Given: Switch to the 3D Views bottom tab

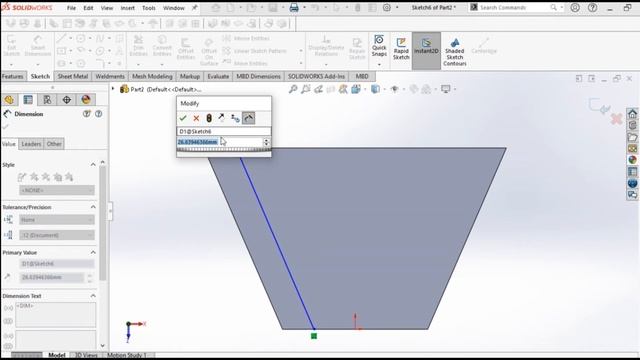Looking at the screenshot, I should tap(86, 355).
